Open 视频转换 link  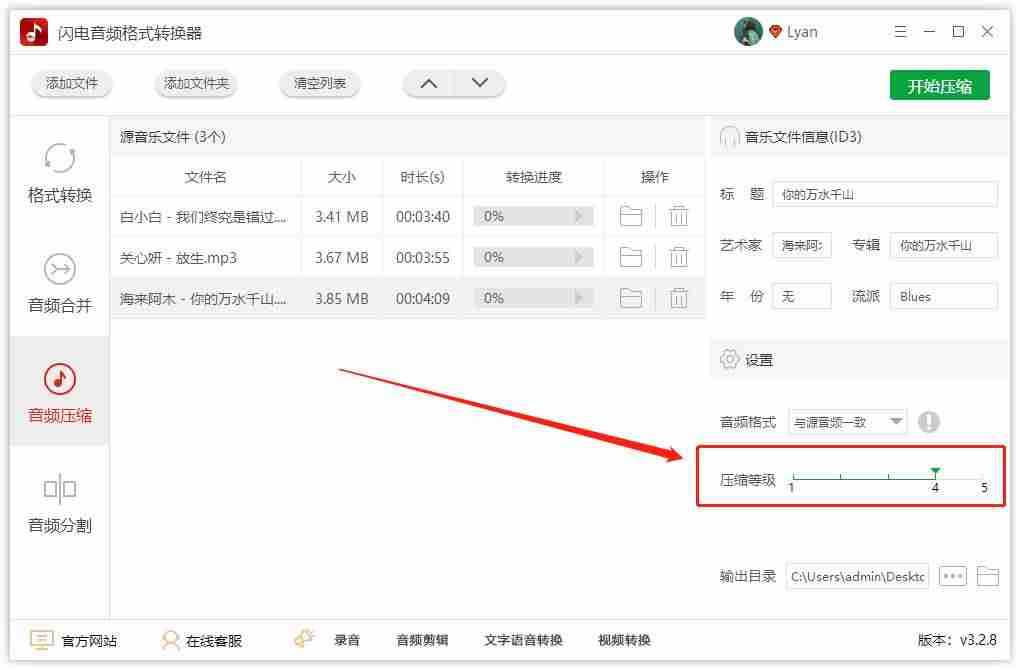point(624,640)
